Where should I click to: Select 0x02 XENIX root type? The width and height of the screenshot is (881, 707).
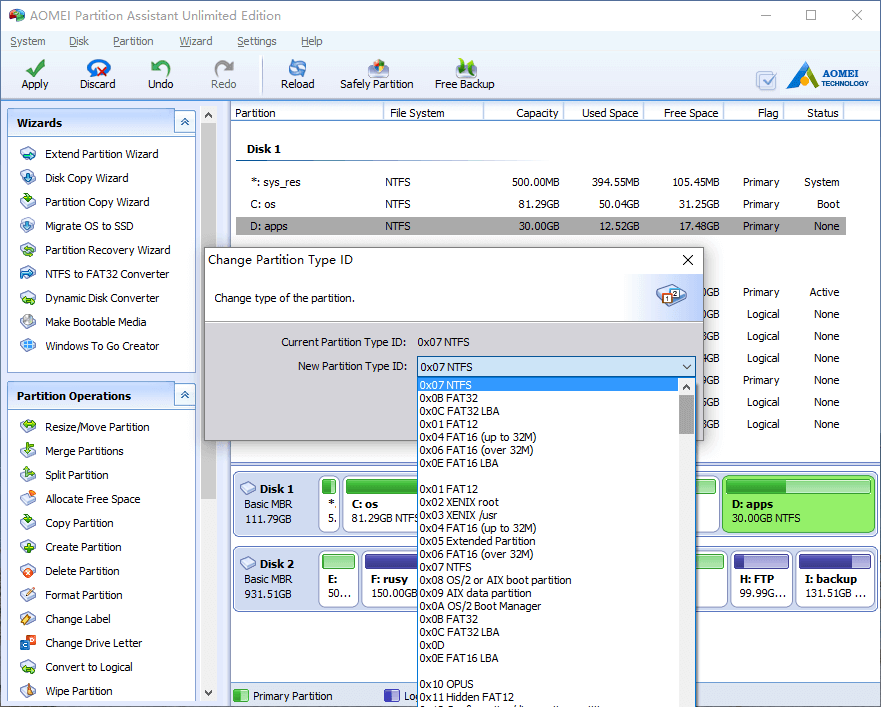click(x=548, y=502)
